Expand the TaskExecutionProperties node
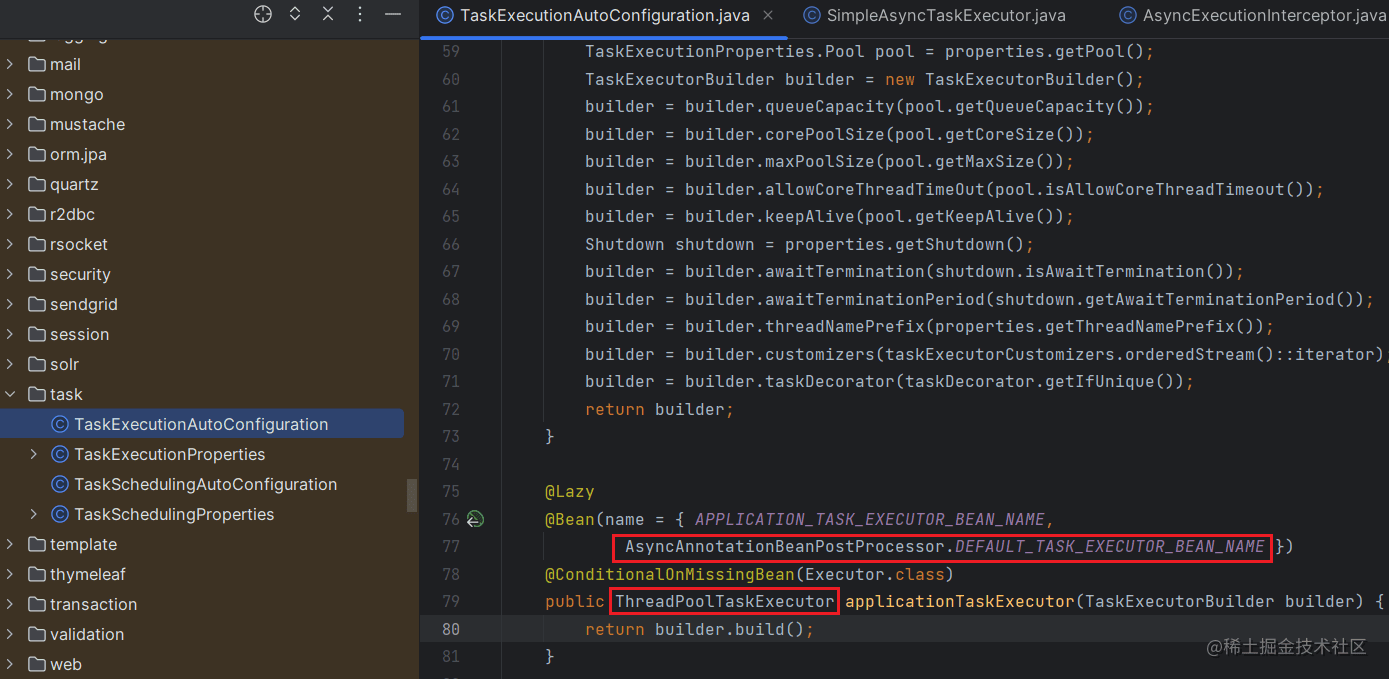1389x679 pixels. pos(33,454)
